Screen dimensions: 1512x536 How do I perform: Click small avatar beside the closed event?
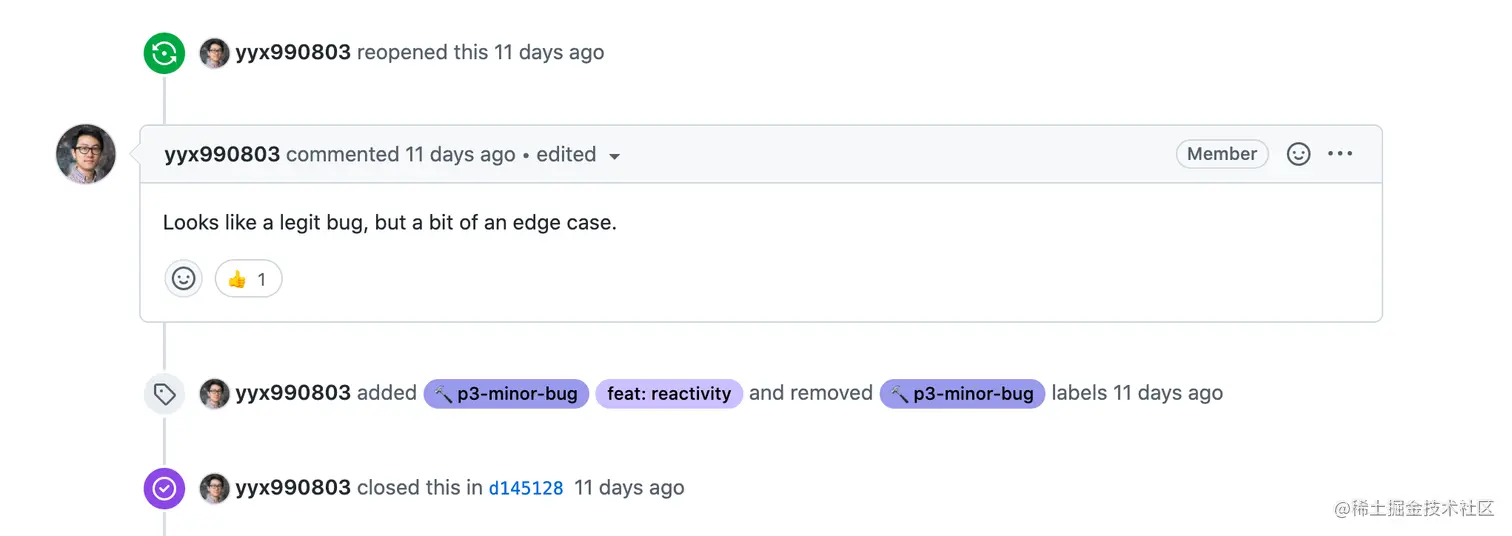click(214, 488)
